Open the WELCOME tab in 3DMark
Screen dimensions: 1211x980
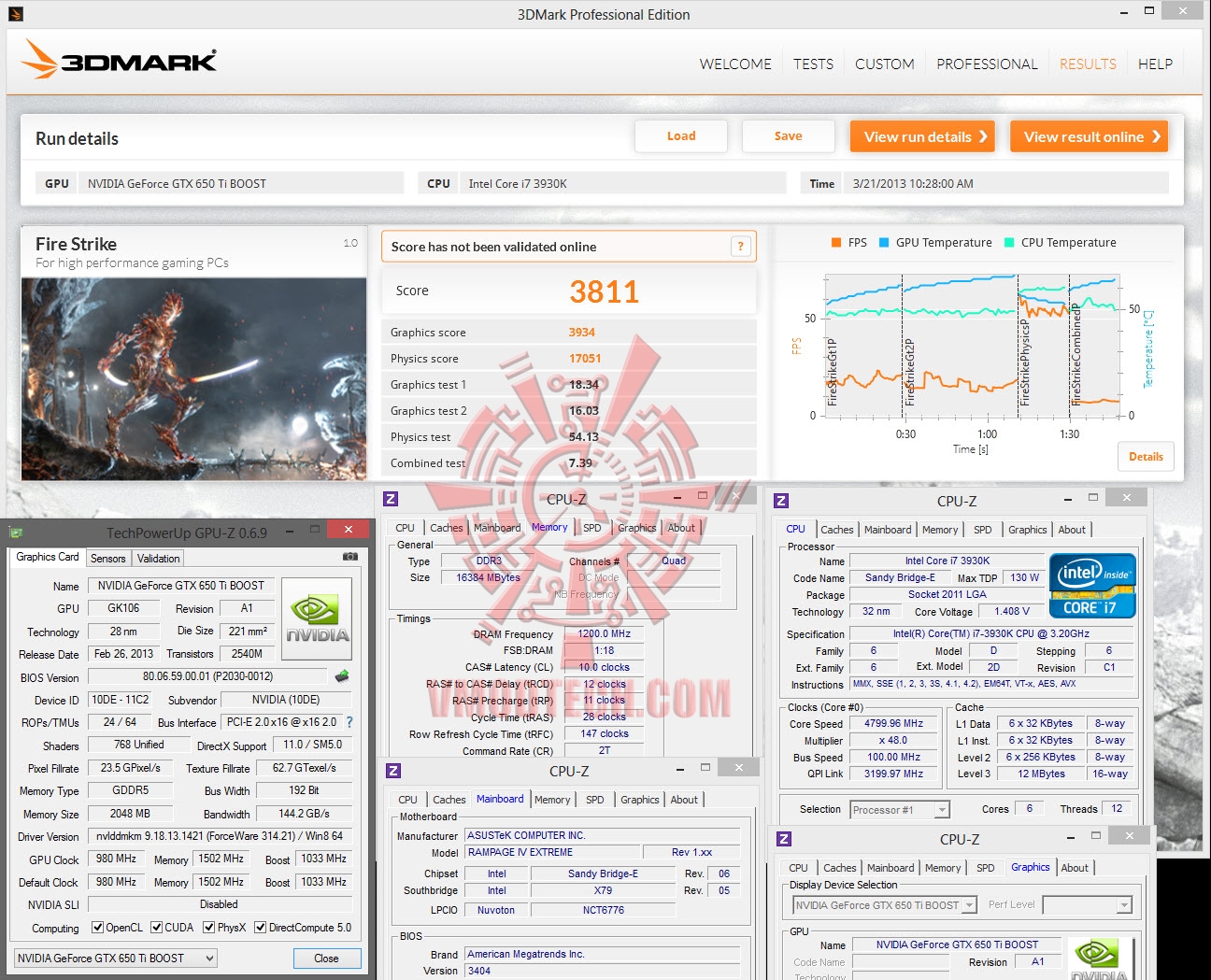point(735,64)
